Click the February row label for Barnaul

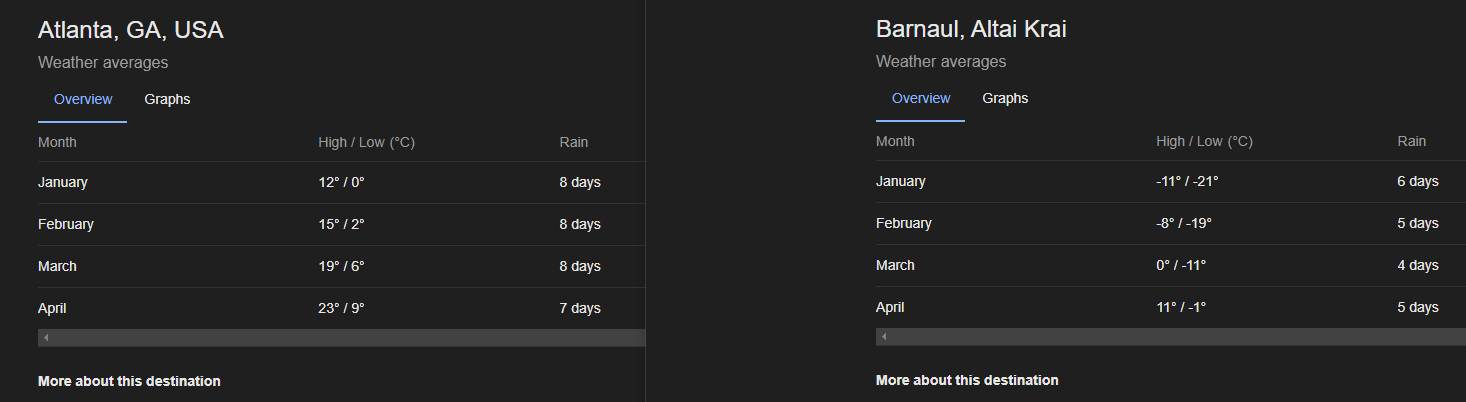pos(904,223)
